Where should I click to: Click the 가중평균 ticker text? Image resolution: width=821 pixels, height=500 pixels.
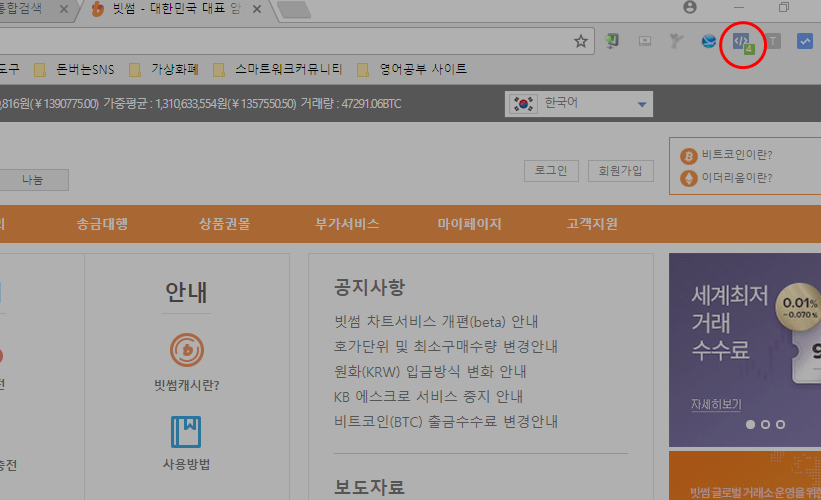pyautogui.click(x=200, y=104)
